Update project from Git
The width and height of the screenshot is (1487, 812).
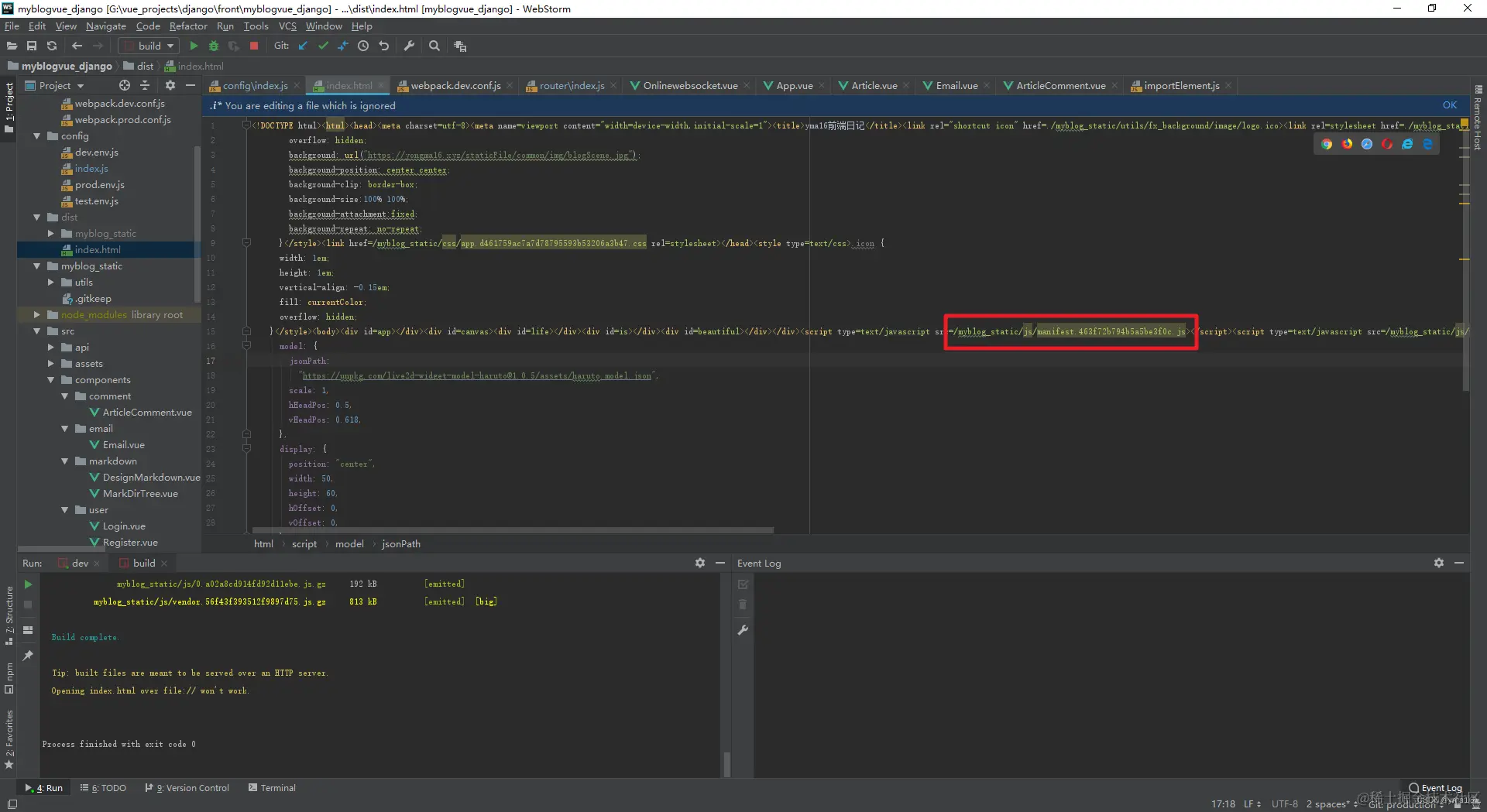click(303, 46)
